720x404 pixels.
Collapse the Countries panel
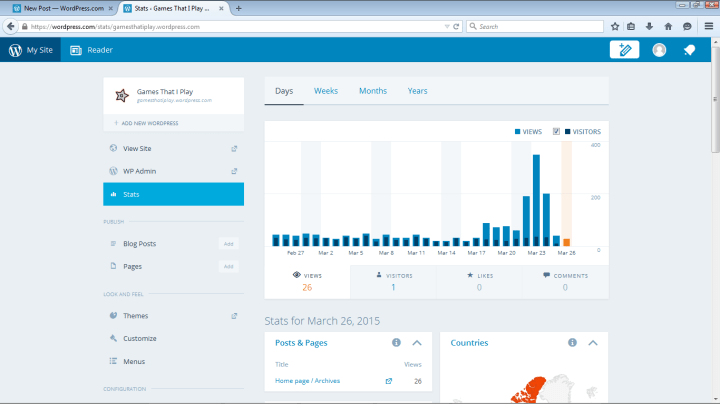point(593,342)
